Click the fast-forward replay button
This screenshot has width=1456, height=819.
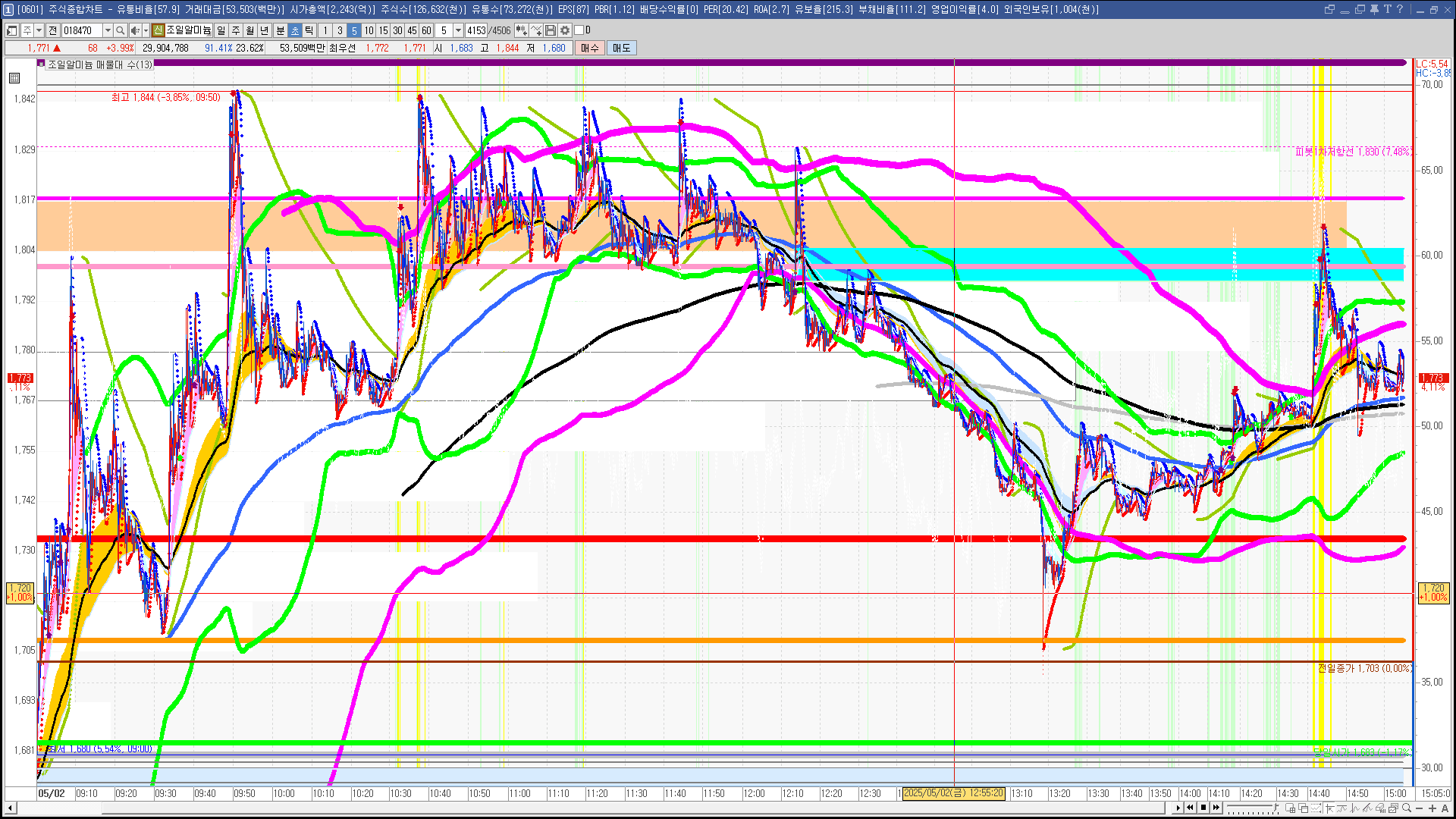click(1216, 808)
